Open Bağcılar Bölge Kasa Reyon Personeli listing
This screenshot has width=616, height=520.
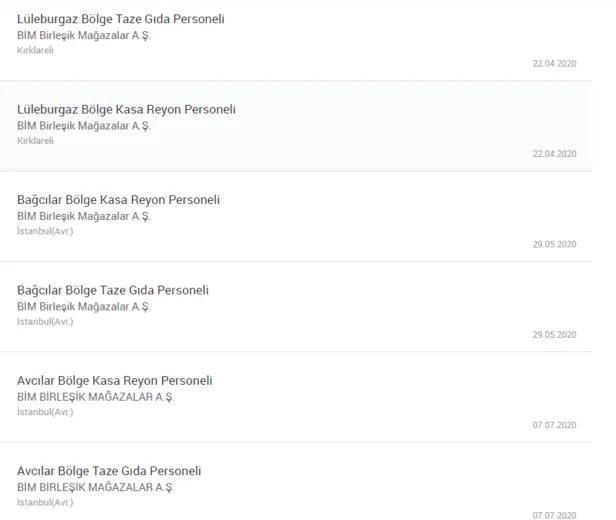click(118, 200)
